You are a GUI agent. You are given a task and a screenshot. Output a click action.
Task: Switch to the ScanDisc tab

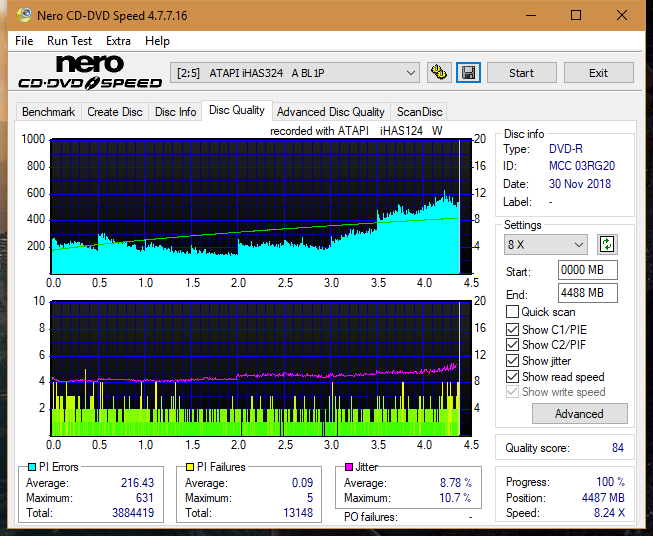click(419, 112)
